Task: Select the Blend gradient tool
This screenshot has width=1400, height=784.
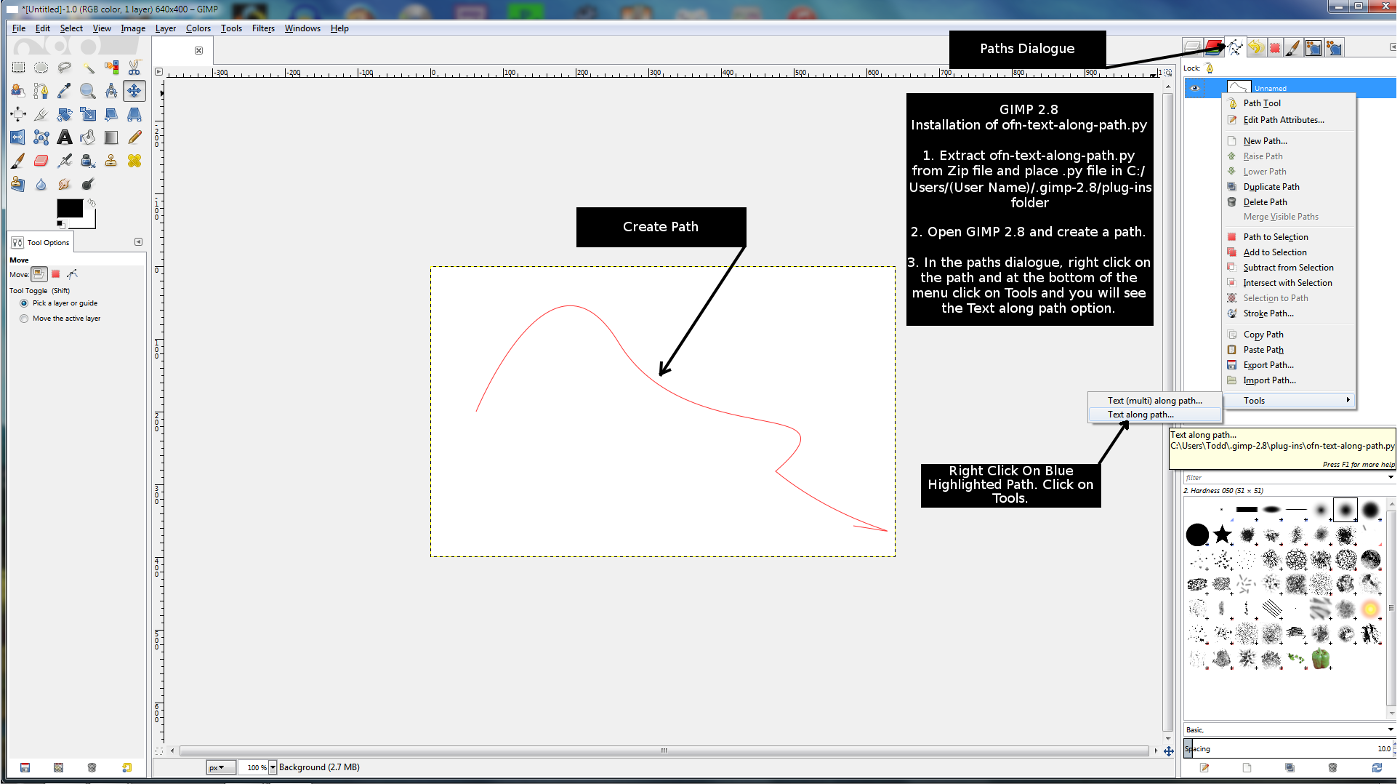Action: click(x=110, y=137)
